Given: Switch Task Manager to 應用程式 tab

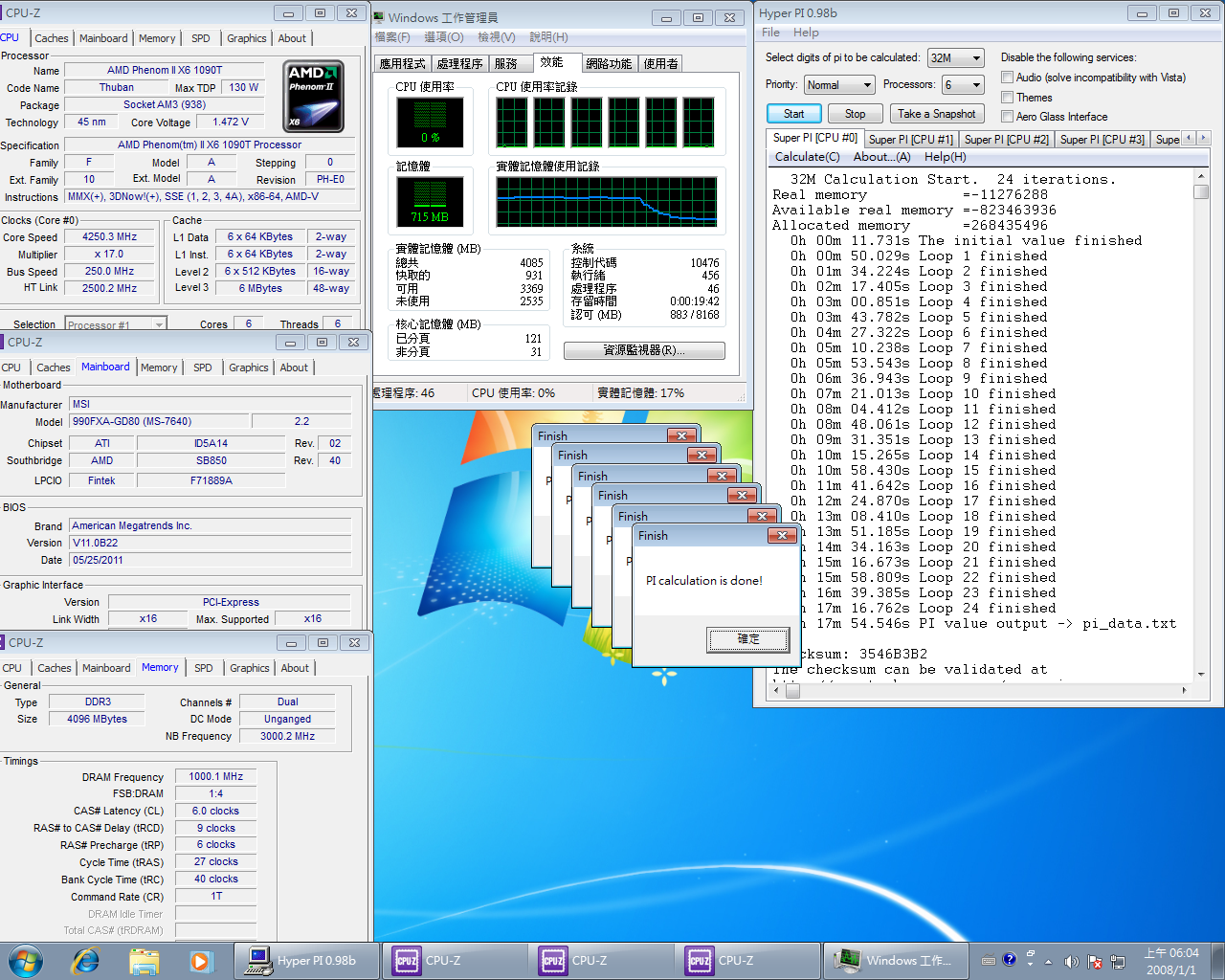Looking at the screenshot, I should coord(402,64).
